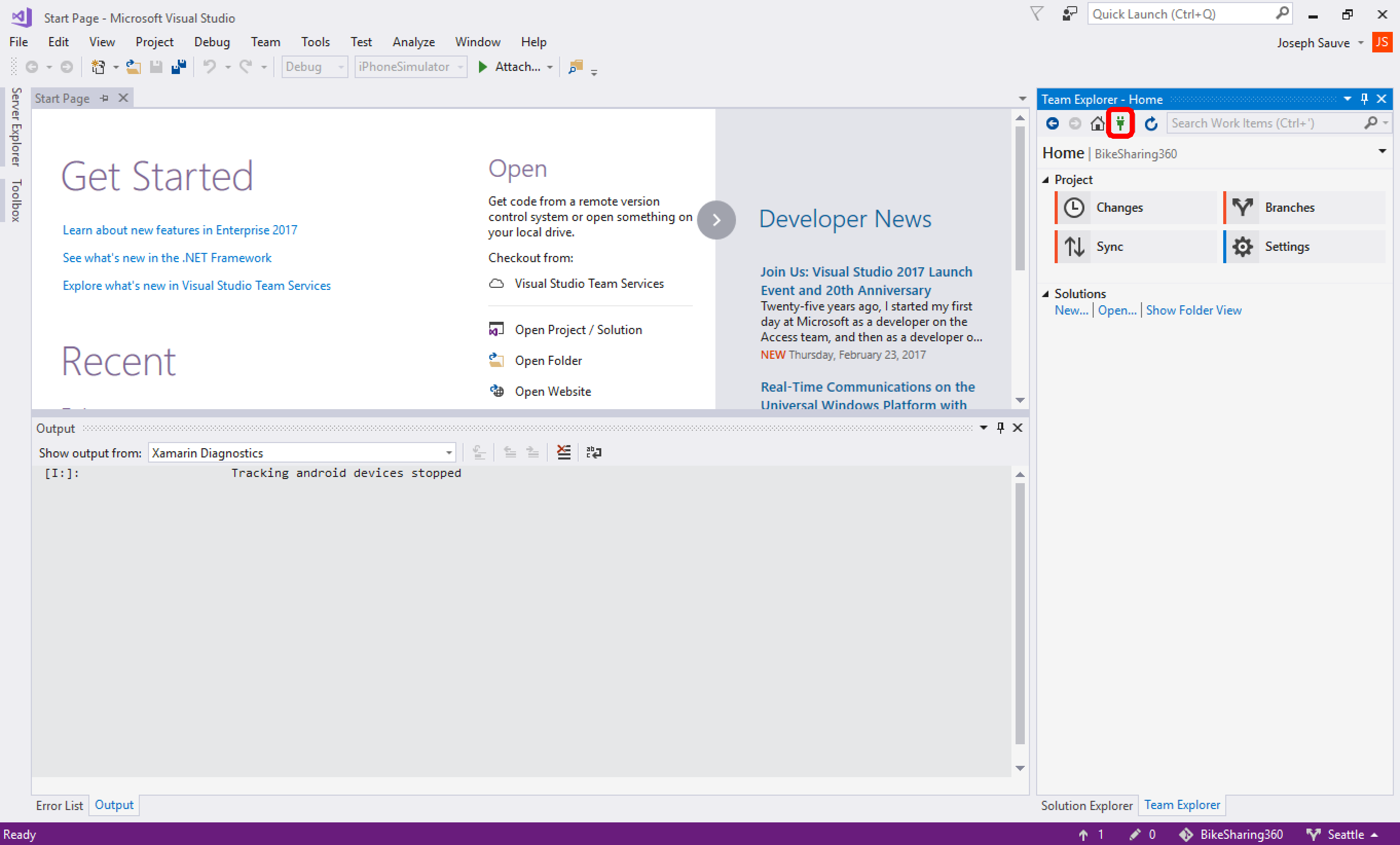1400x845 pixels.
Task: Close the Start Page tab
Action: (x=123, y=98)
